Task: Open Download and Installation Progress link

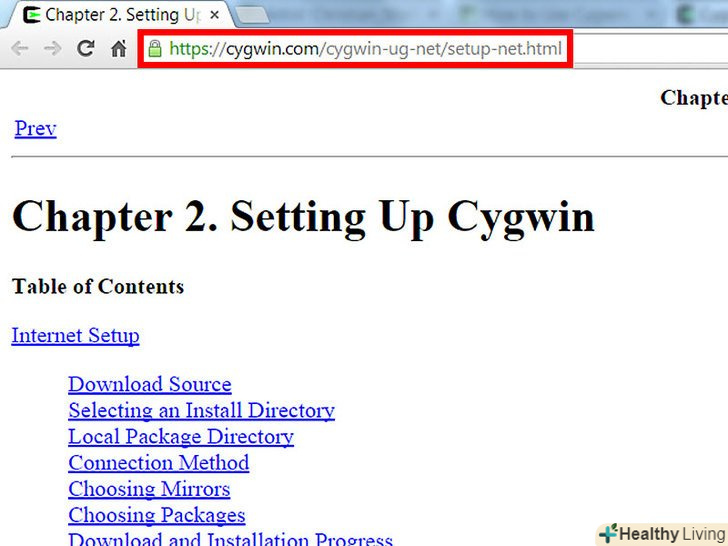Action: tap(230, 539)
